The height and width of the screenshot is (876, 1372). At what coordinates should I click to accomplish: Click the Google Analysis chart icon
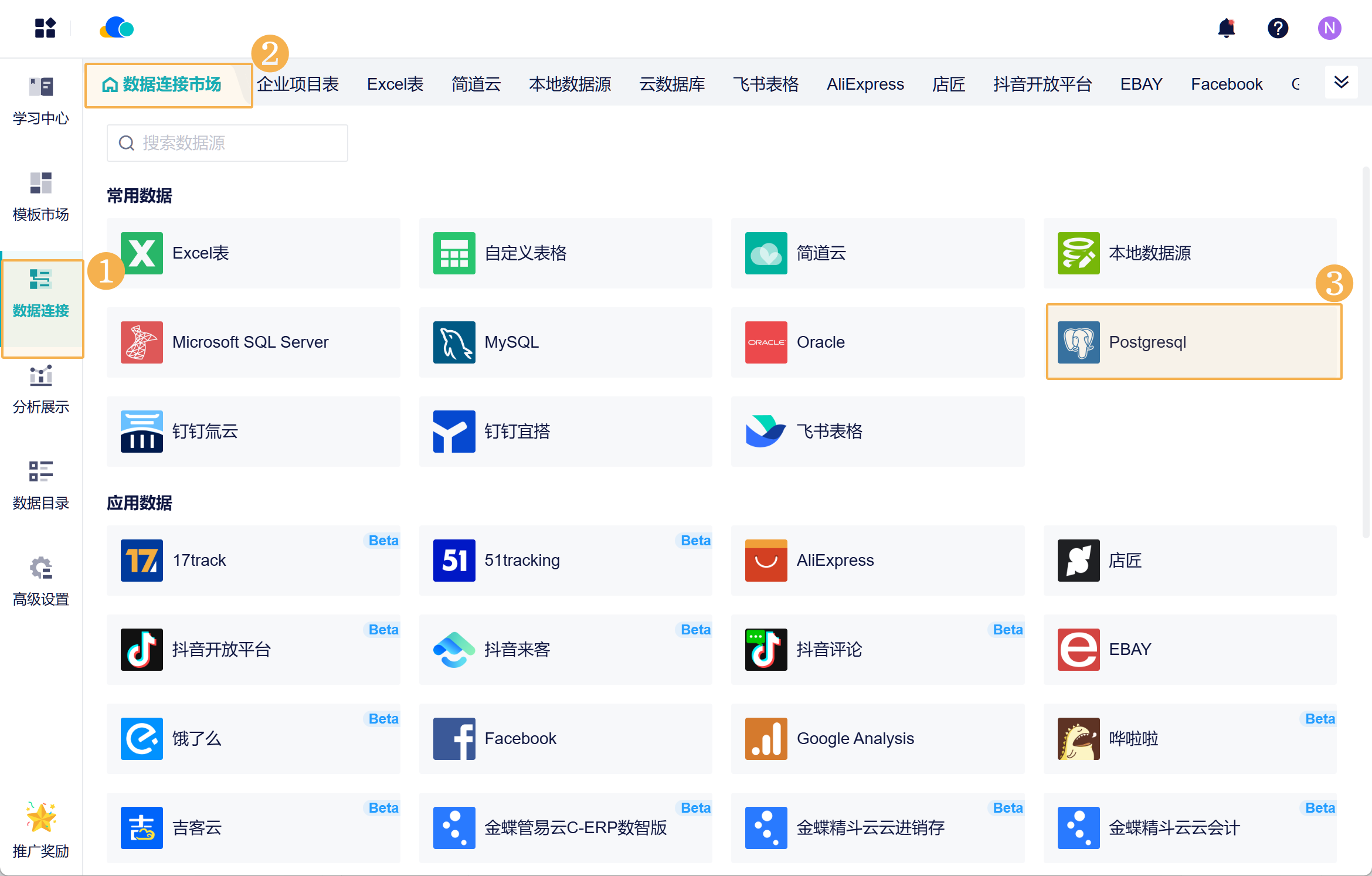(766, 739)
